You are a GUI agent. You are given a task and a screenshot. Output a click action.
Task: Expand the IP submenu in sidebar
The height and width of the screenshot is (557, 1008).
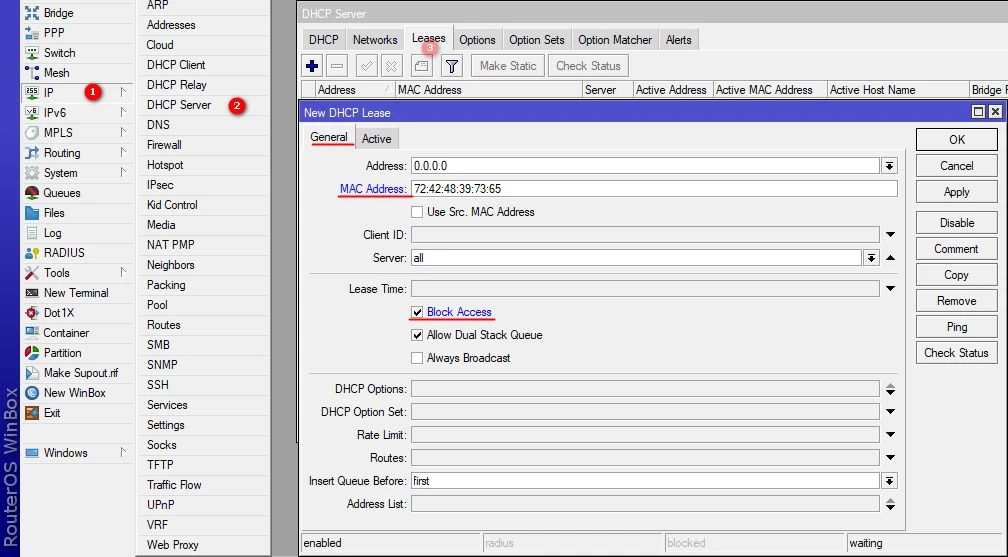[x=123, y=93]
